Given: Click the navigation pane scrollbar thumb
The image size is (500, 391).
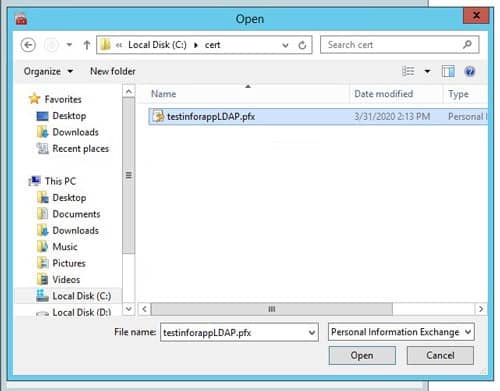Looking at the screenshot, I should click(129, 176).
